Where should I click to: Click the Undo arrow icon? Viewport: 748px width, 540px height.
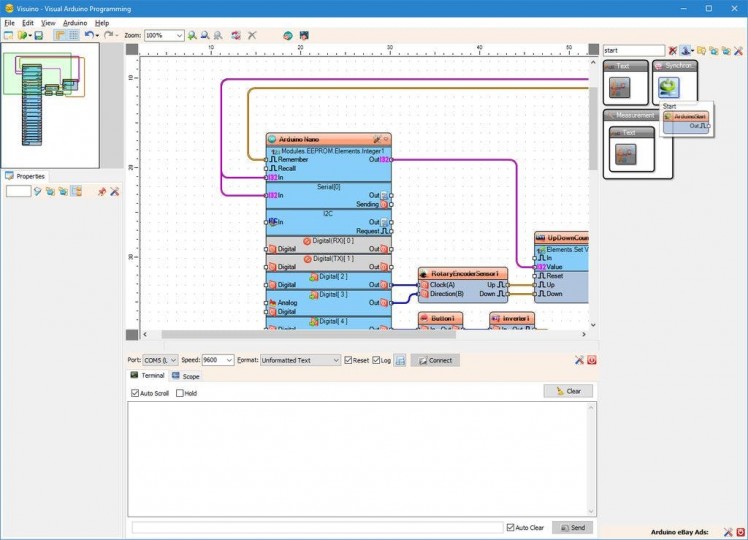[88, 35]
